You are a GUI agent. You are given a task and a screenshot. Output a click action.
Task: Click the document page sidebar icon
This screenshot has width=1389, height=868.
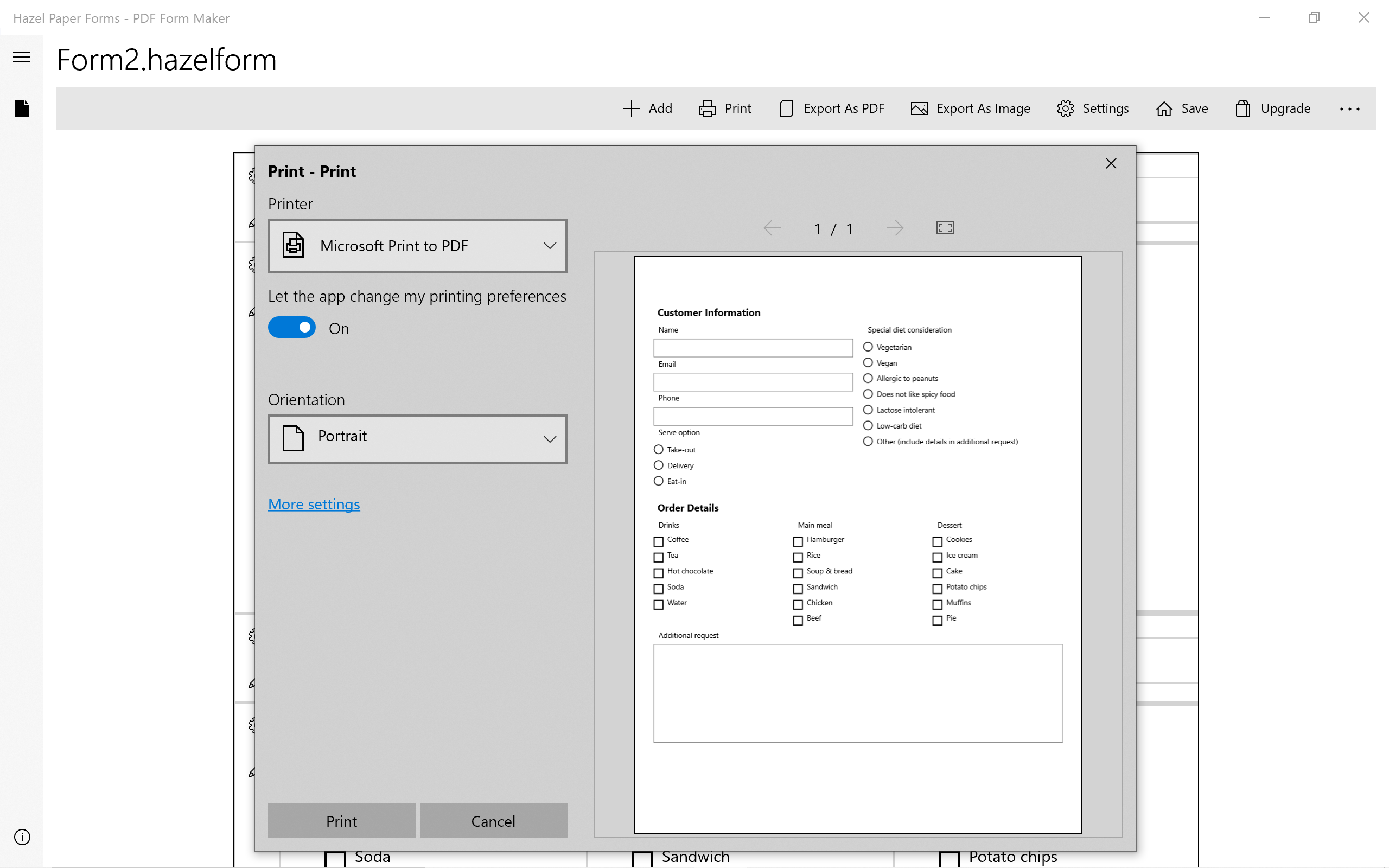22,108
